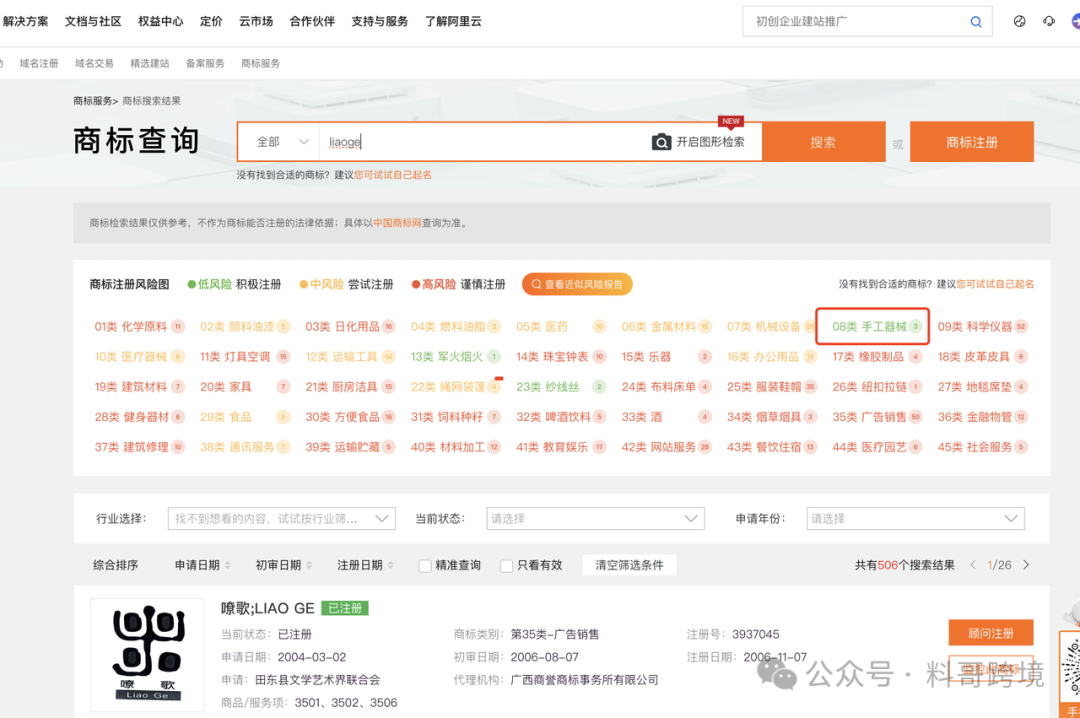Click 您可试试自己起名 link under search box

(393, 175)
